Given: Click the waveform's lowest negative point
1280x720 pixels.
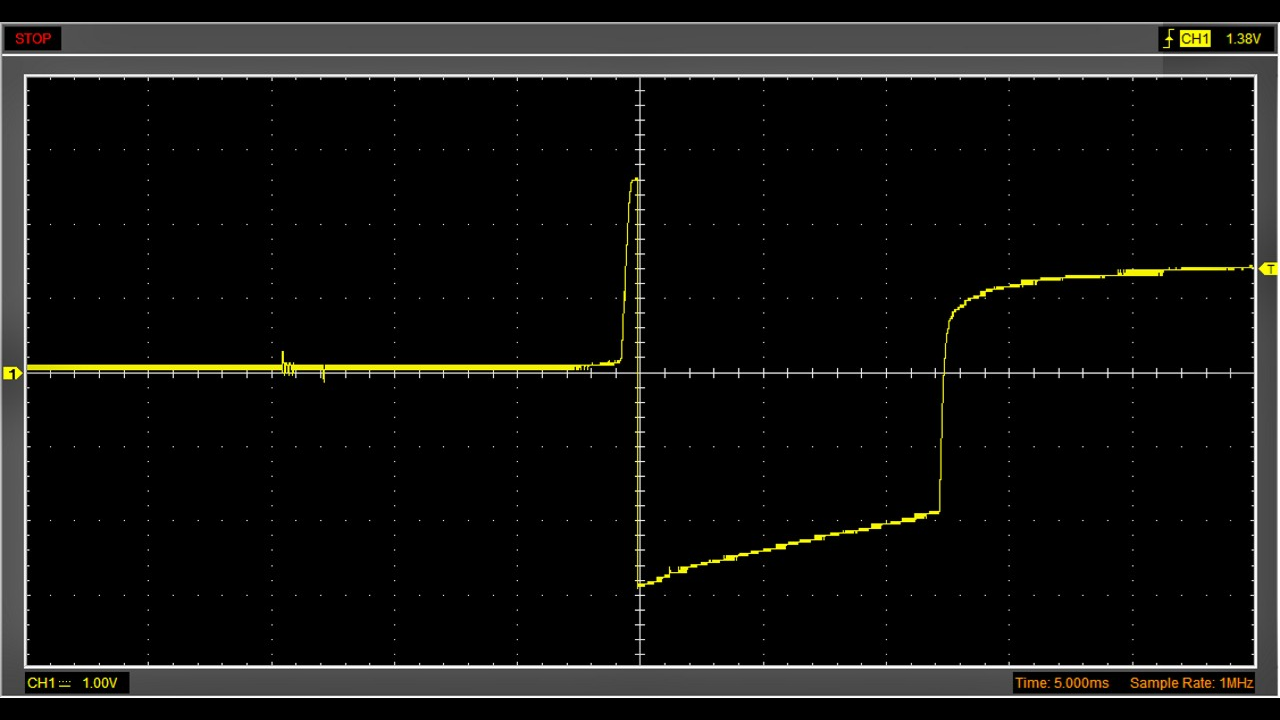Looking at the screenshot, I should (640, 584).
